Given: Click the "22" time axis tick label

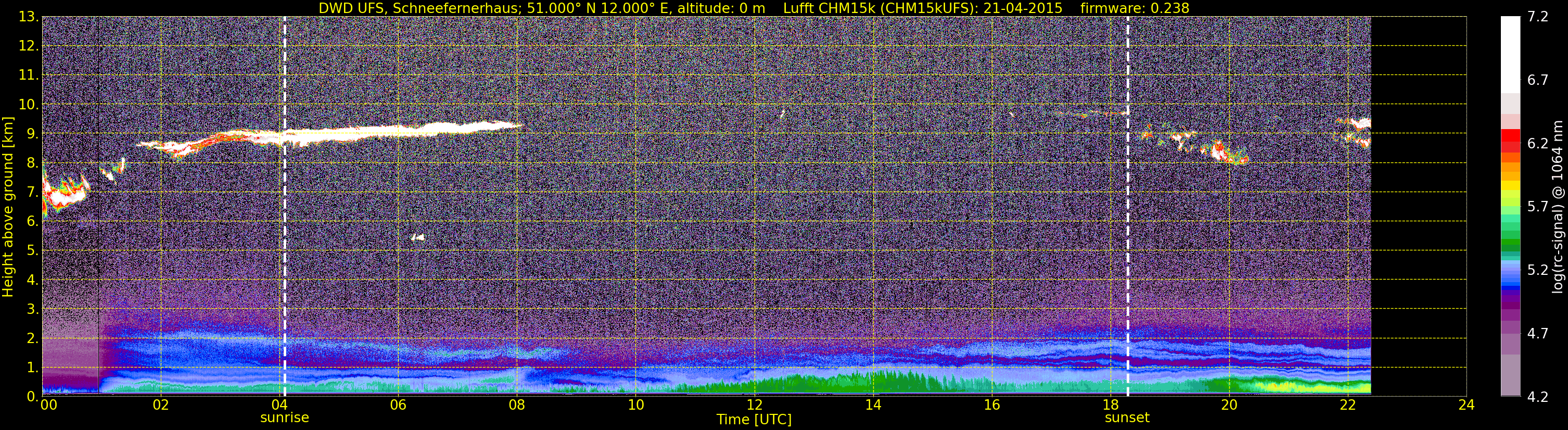Looking at the screenshot, I should tap(1348, 406).
